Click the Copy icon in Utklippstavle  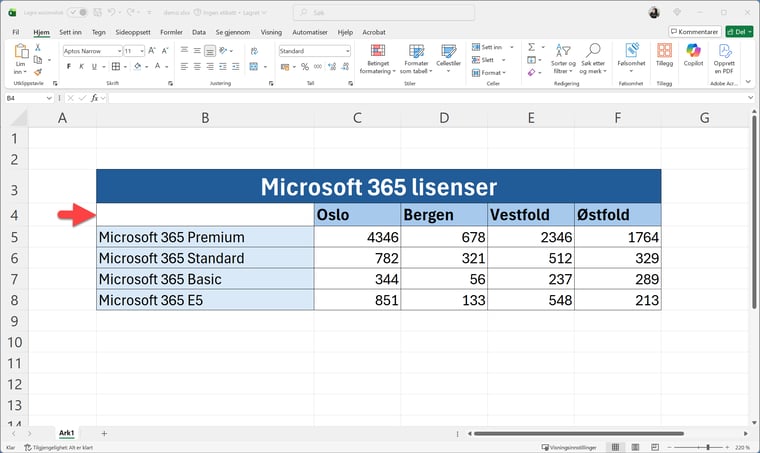(38, 60)
